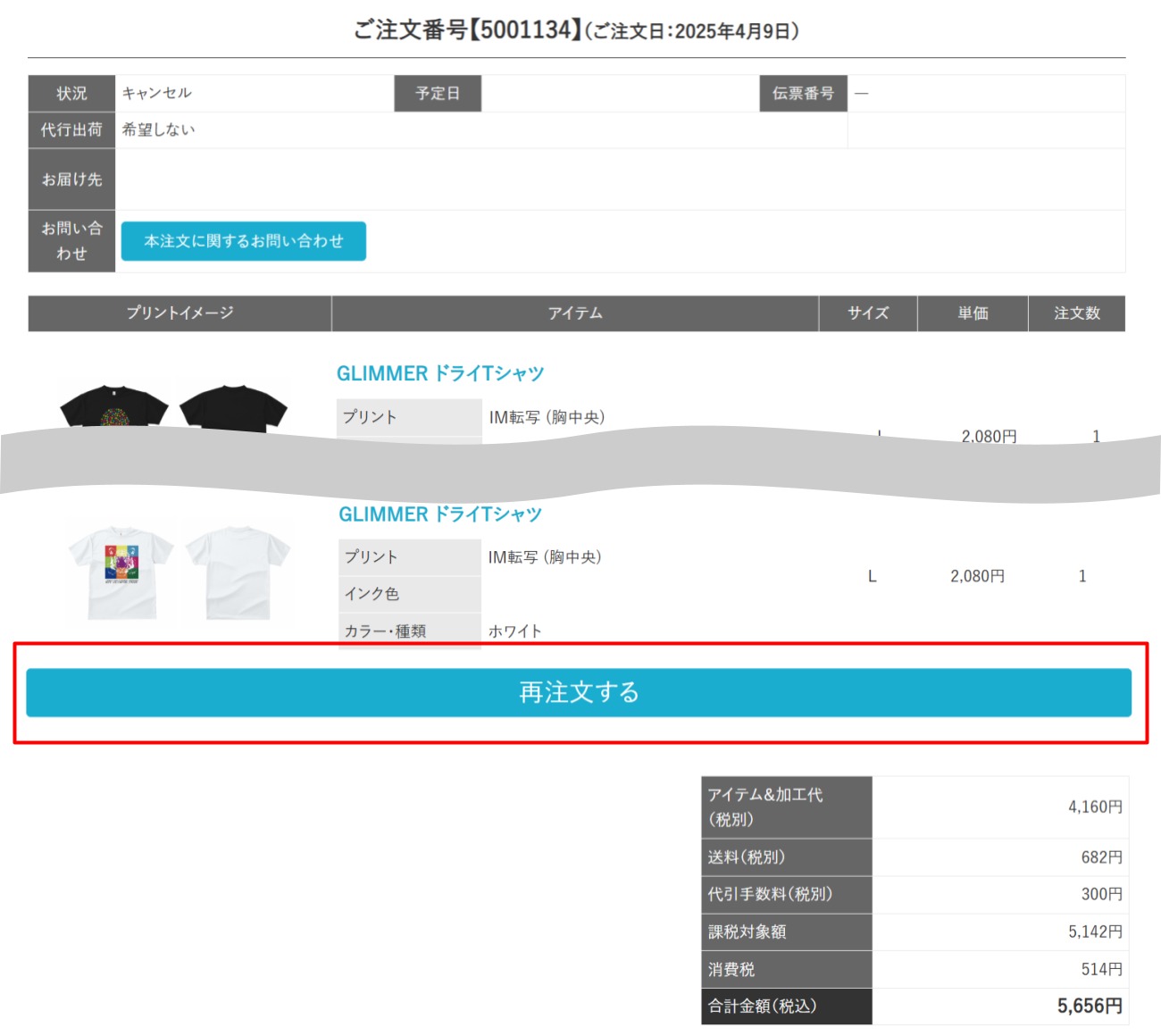
Task: Click the アイテム&加工代 amount 4,160円
Action: click(1096, 807)
